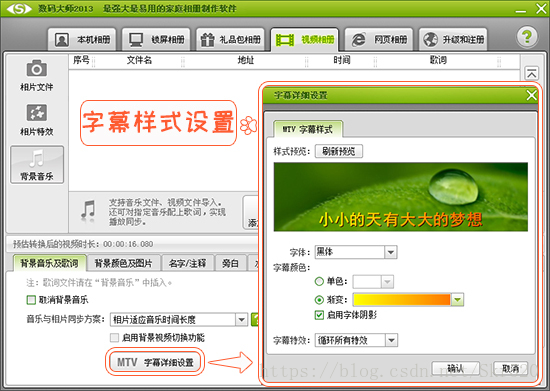Click the app logo in title bar
Viewport: 550px width, 391px height.
19,8
